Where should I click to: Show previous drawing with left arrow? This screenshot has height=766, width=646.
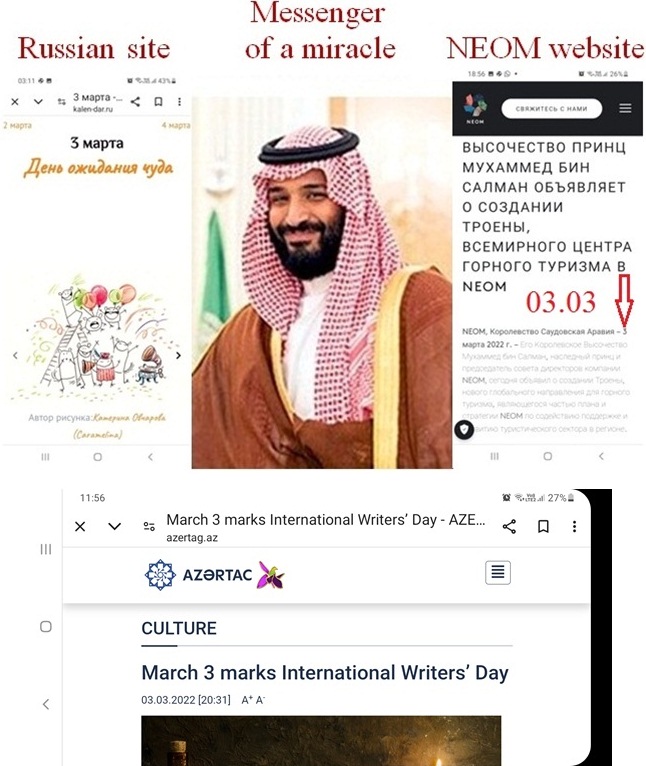pos(15,355)
